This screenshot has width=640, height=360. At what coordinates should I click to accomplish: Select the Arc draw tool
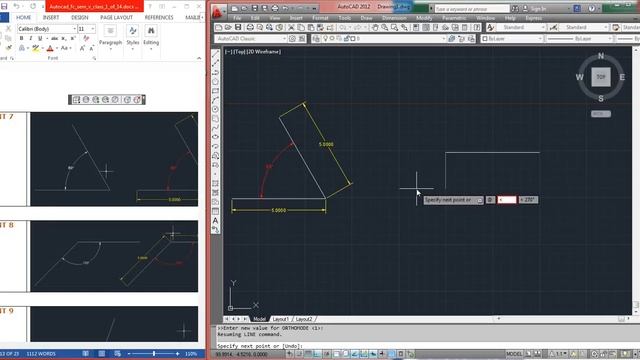pos(216,100)
